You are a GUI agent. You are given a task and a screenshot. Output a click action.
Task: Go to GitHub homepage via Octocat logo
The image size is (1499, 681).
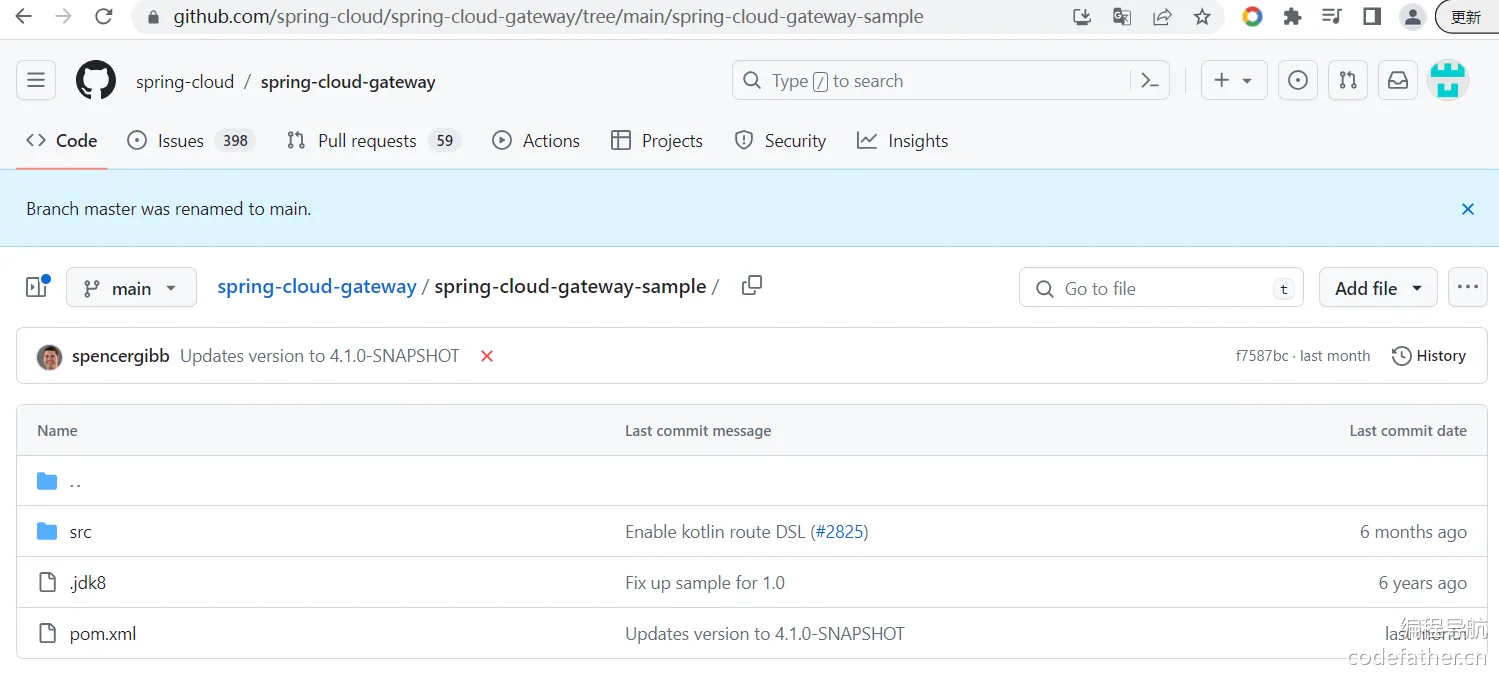click(x=96, y=80)
